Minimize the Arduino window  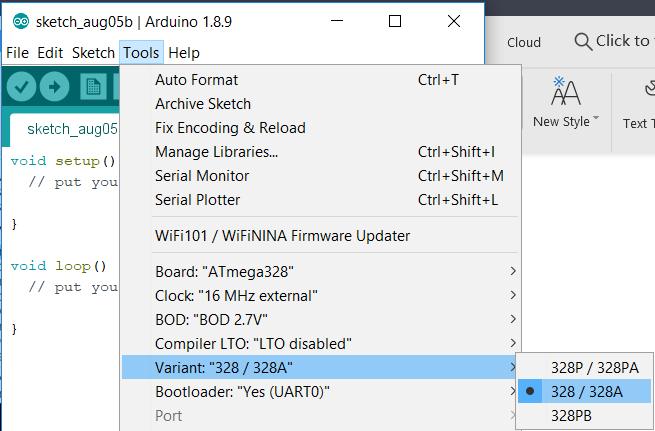click(x=337, y=21)
